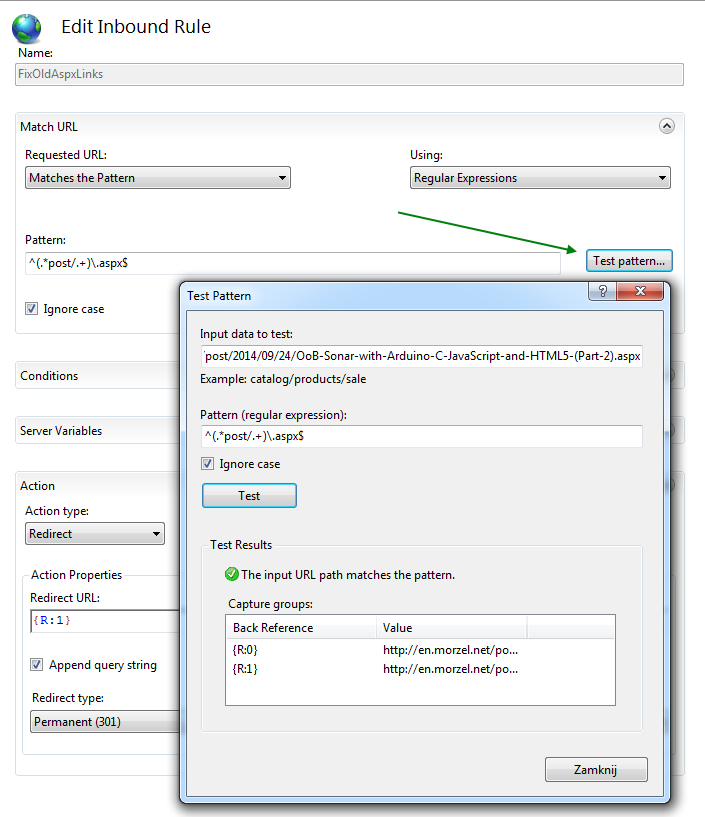This screenshot has height=817, width=705.
Task: Toggle Ignore case checkbox under Match URL pattern
Action: [x=32, y=309]
